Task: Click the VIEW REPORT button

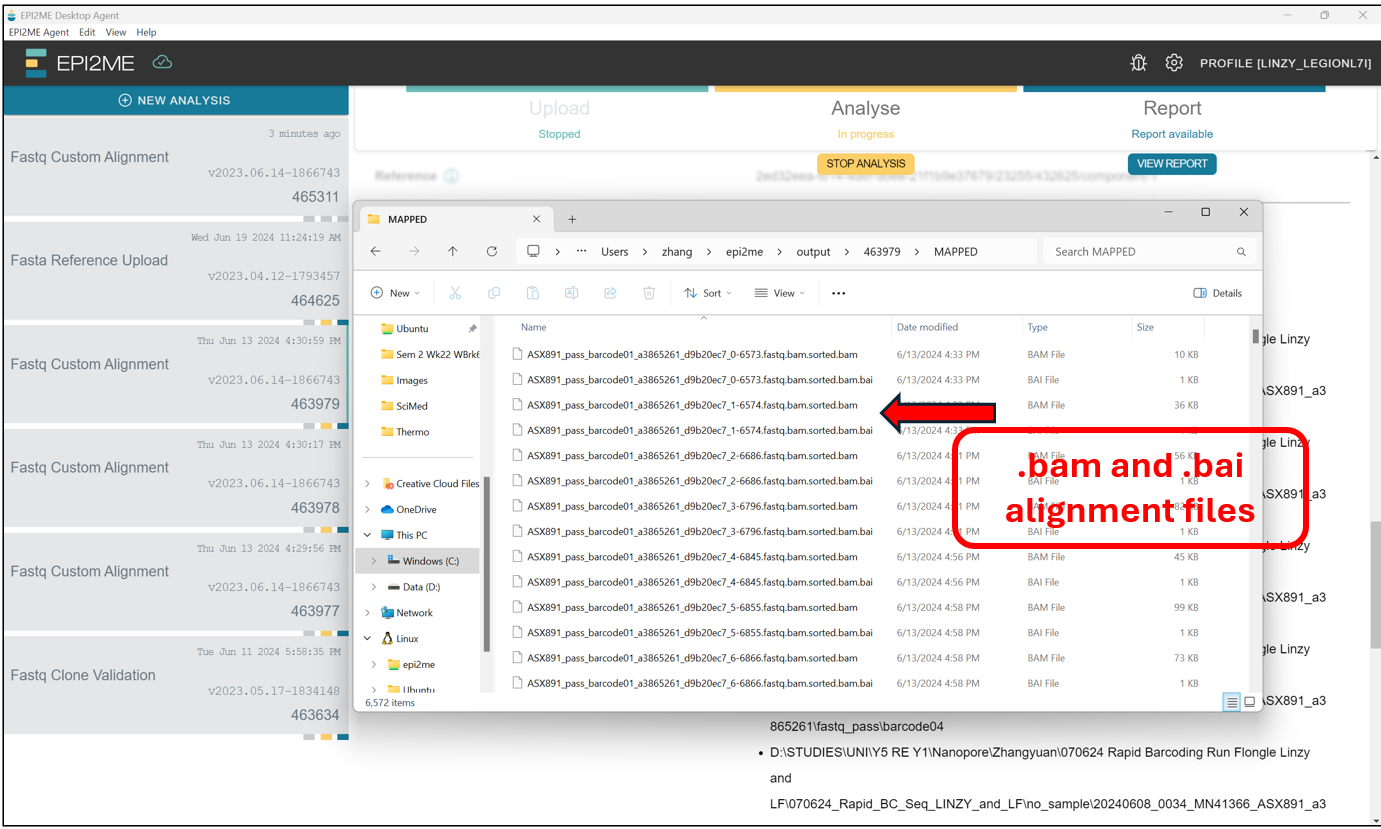Action: [1172, 164]
